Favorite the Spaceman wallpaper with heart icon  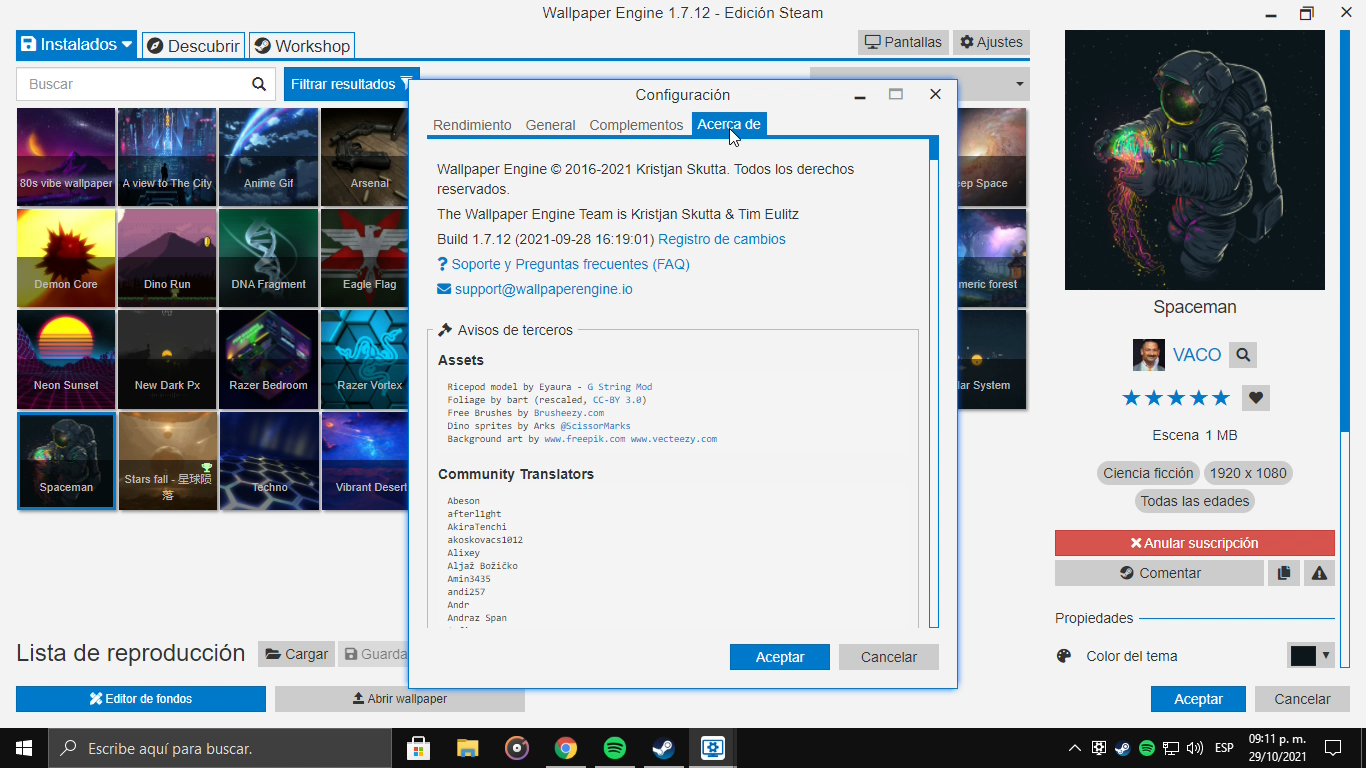tap(1256, 398)
